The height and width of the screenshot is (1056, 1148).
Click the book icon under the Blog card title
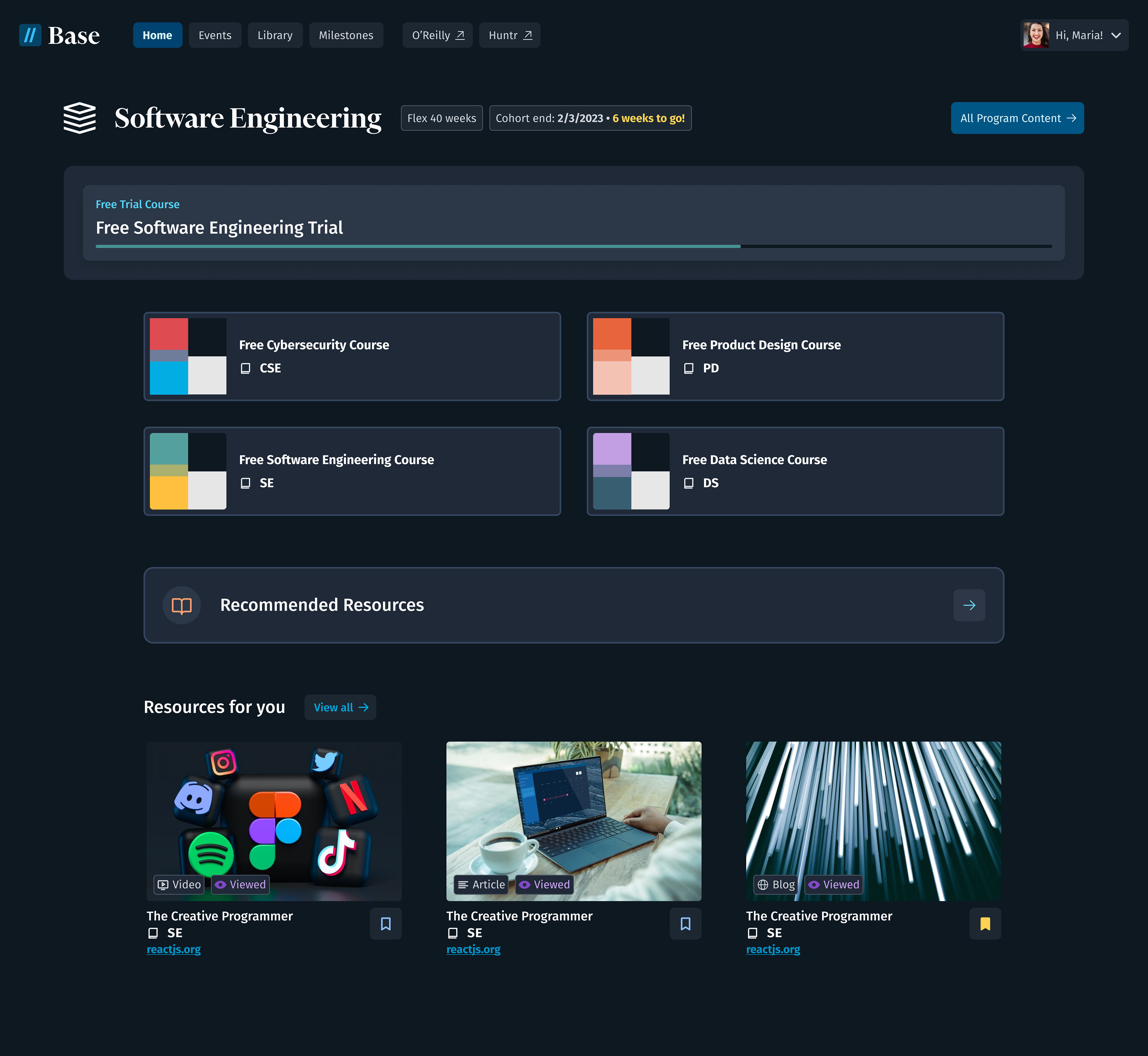click(753, 933)
